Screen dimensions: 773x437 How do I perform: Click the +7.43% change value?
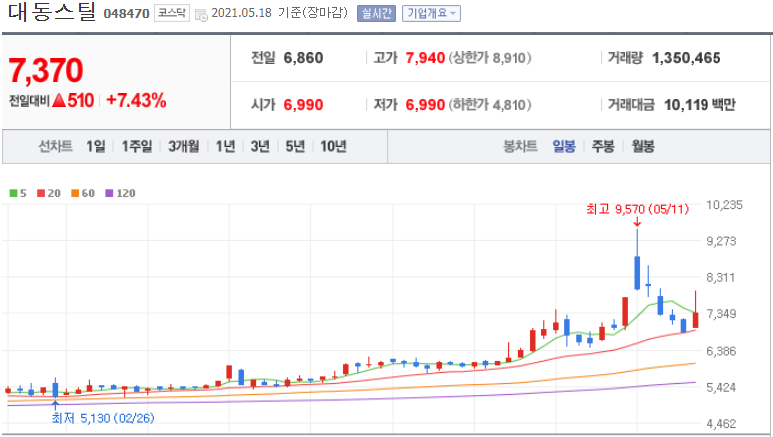(136, 101)
